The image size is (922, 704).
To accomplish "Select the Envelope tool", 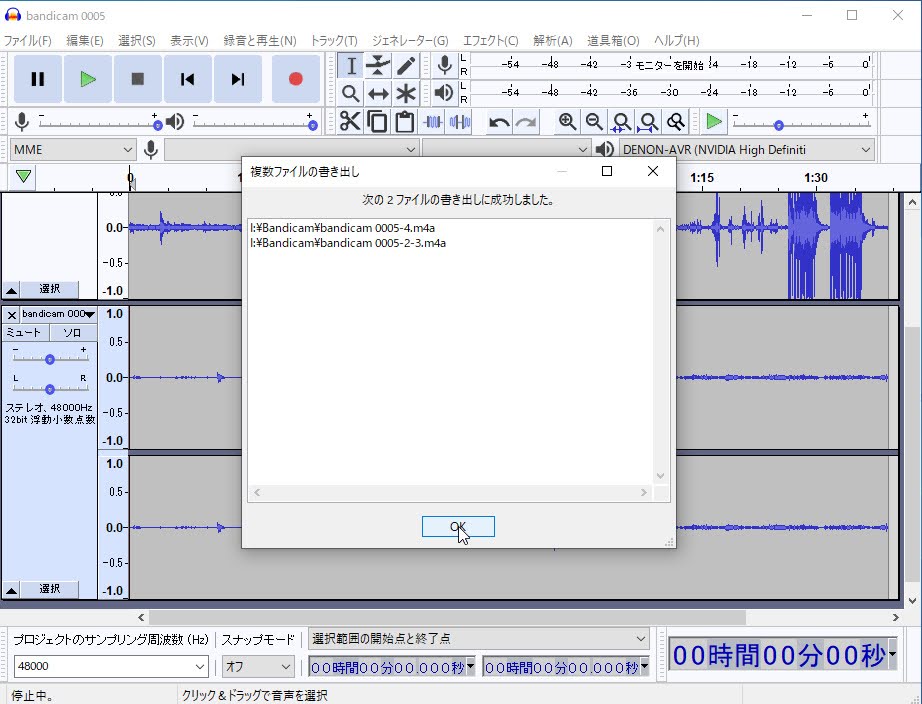I will [378, 66].
